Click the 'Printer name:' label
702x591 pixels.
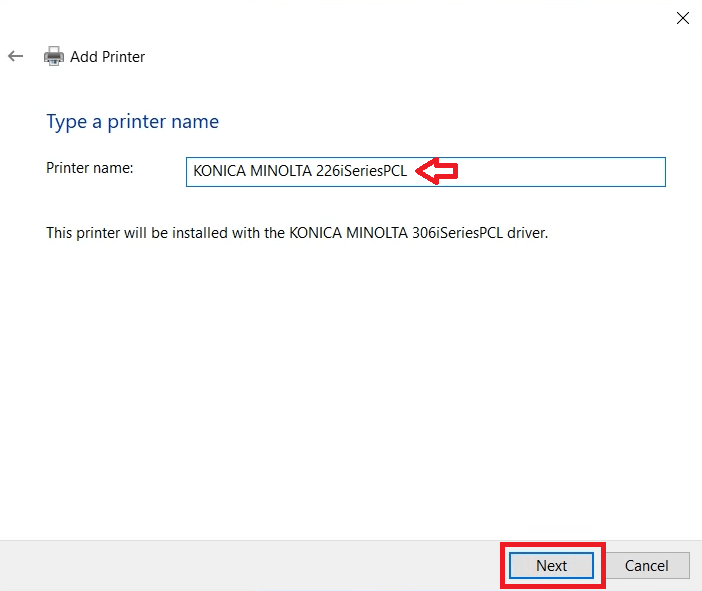click(90, 168)
